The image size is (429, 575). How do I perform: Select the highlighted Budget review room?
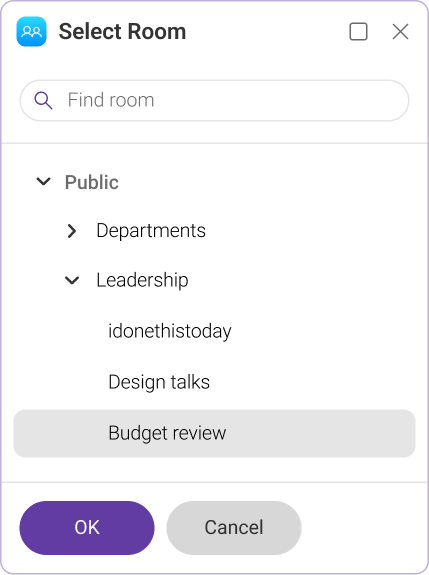214,433
